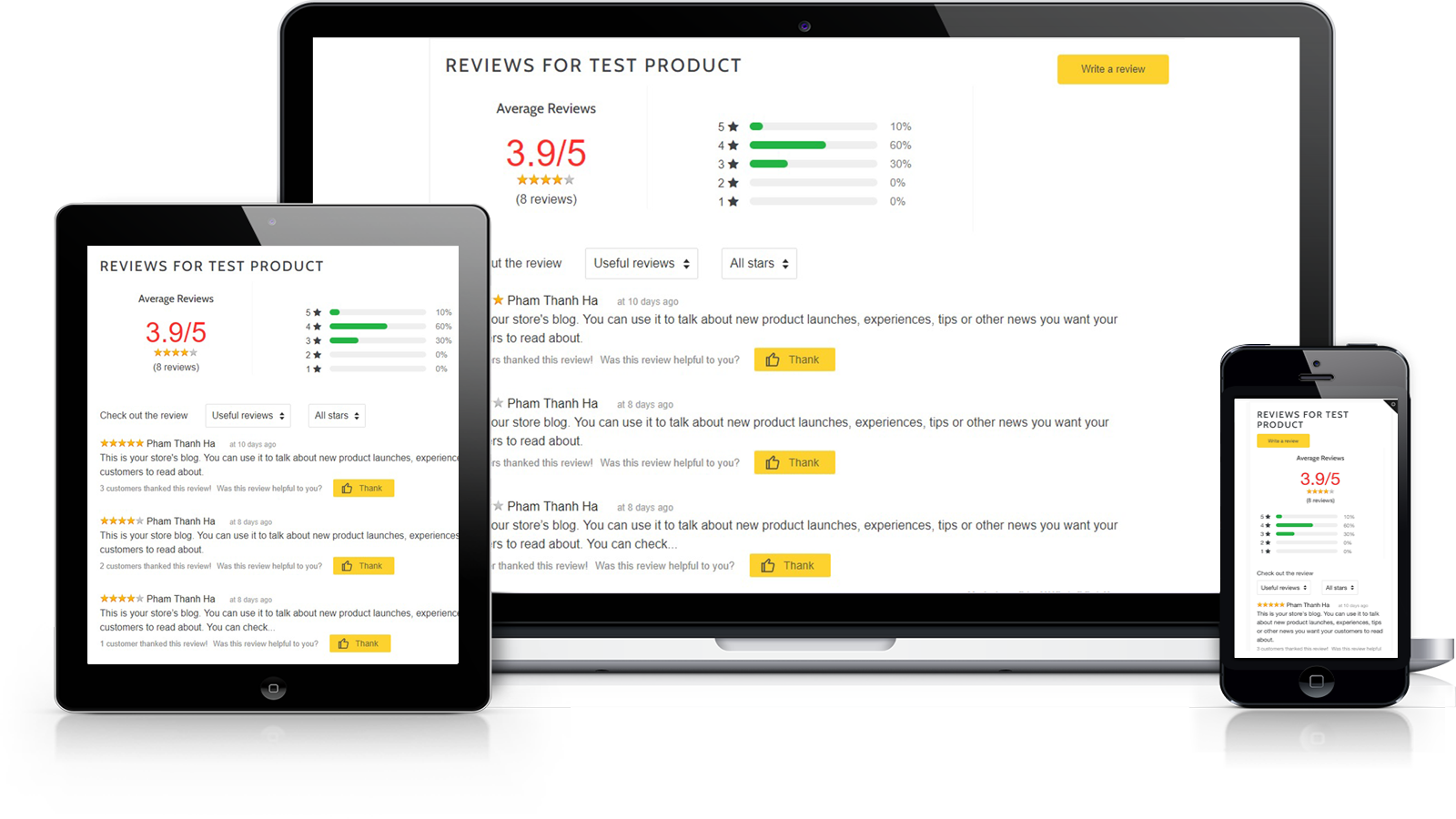Open 'All stars' dropdown on tablet screen
1456x819 pixels.
337,416
